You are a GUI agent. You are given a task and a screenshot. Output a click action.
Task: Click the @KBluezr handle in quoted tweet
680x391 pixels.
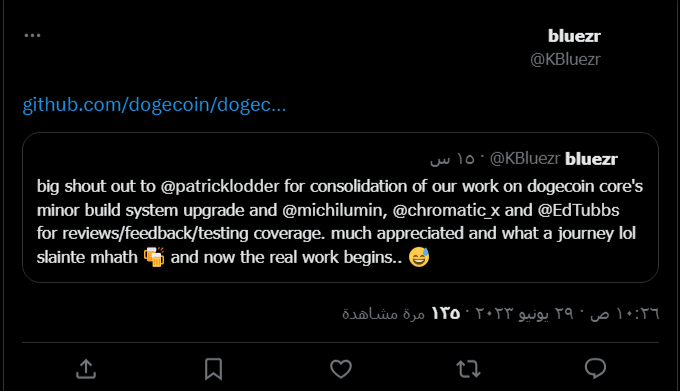point(525,159)
